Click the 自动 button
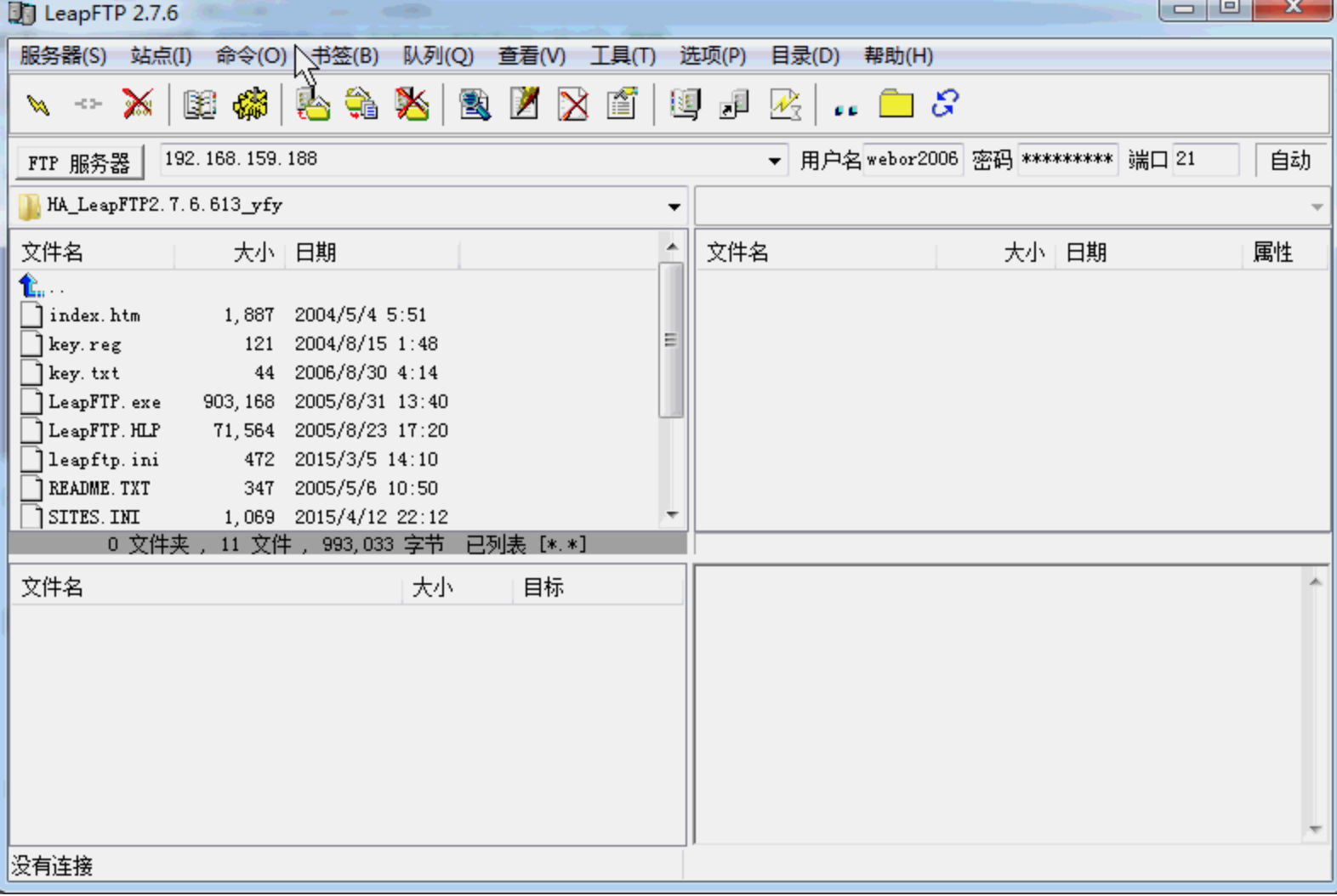The height and width of the screenshot is (896, 1337). click(x=1290, y=160)
